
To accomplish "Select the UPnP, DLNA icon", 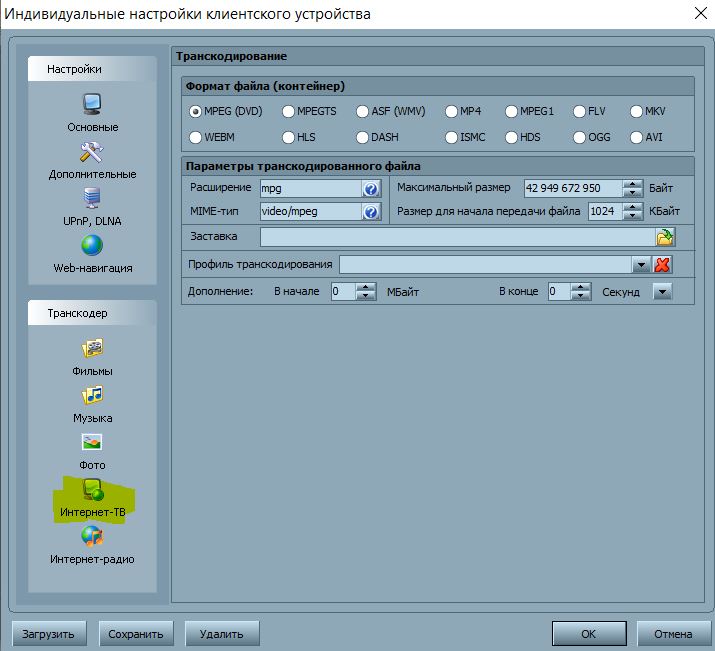I will tap(92, 198).
